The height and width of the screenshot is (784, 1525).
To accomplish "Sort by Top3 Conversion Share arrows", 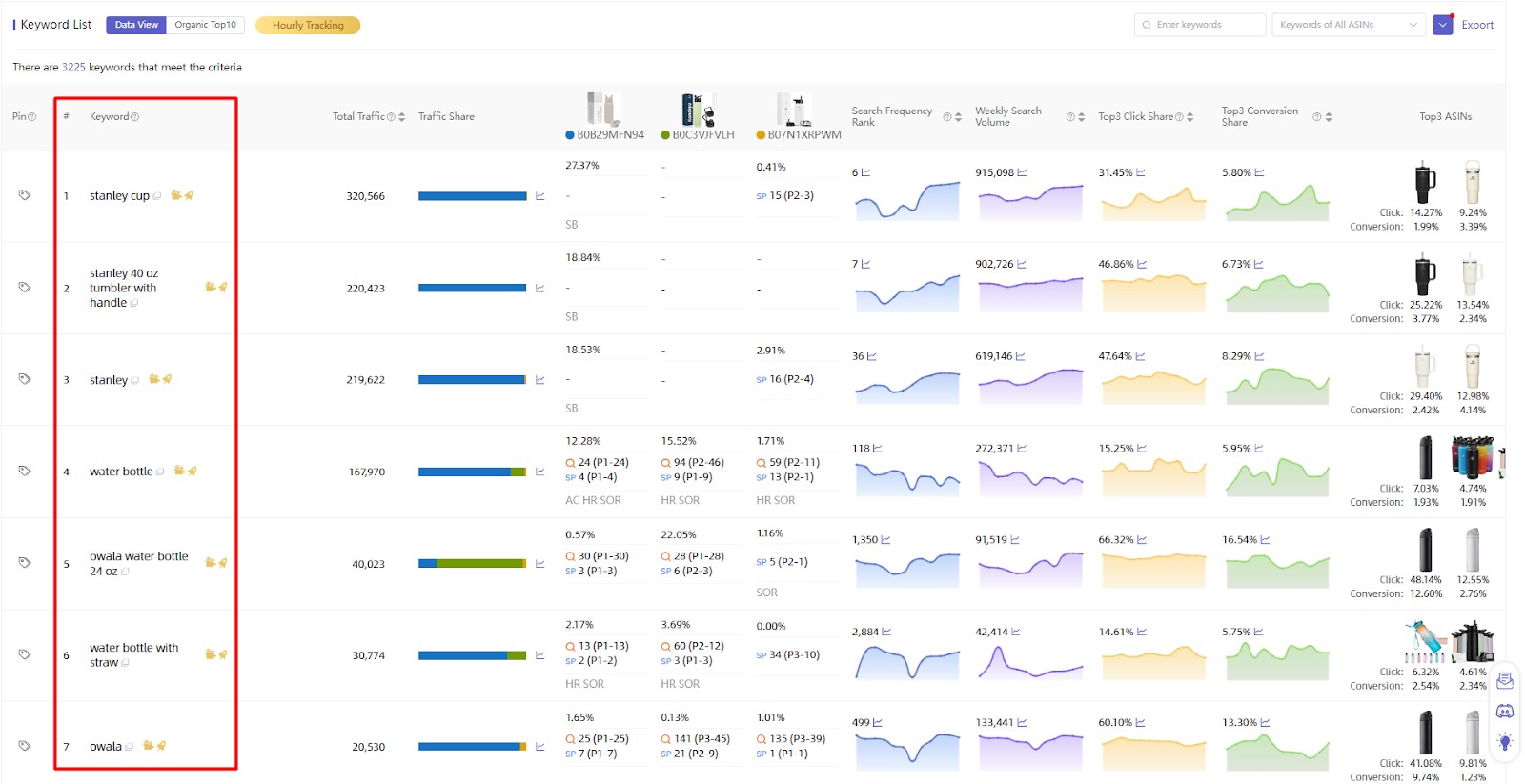I will coord(1329,117).
